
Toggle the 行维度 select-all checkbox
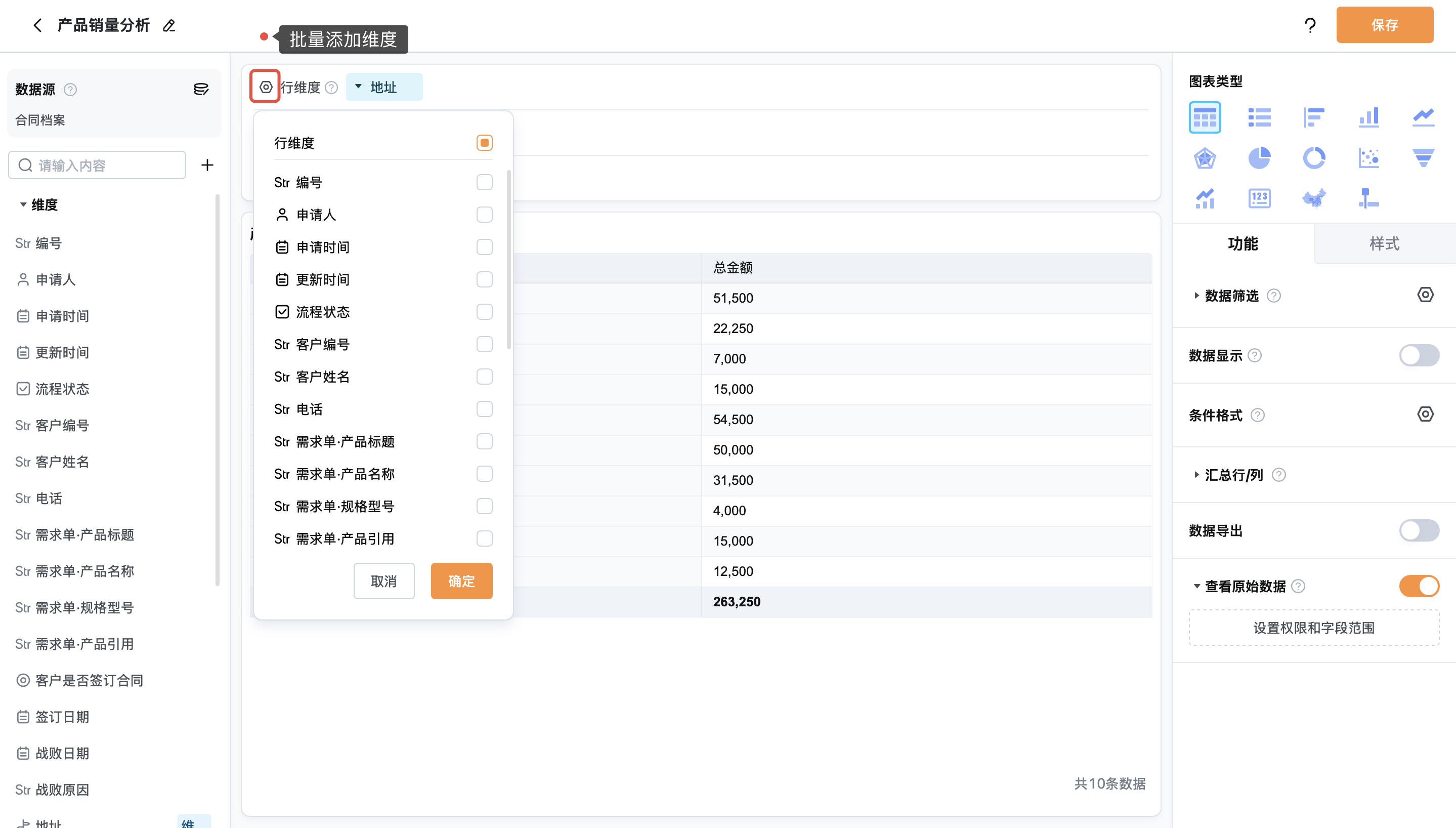pos(484,143)
